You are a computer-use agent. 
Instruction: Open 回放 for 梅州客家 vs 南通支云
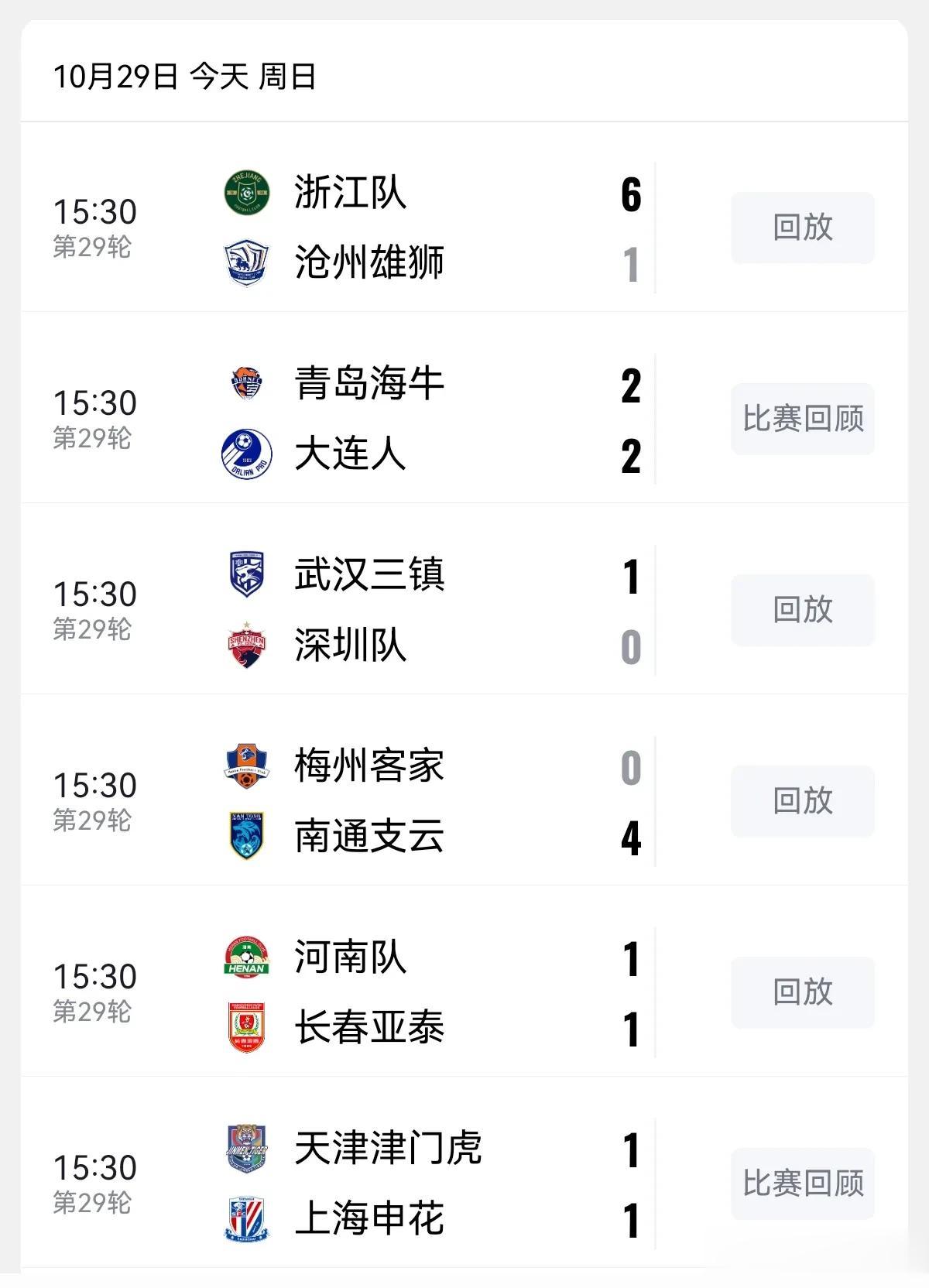803,801
